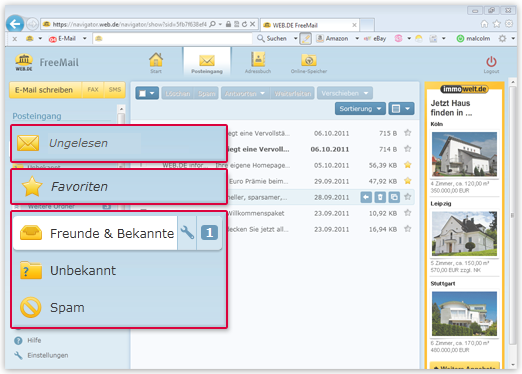522x374 pixels.
Task: Click the magnifier icon in the address bar
Action: click(x=212, y=24)
